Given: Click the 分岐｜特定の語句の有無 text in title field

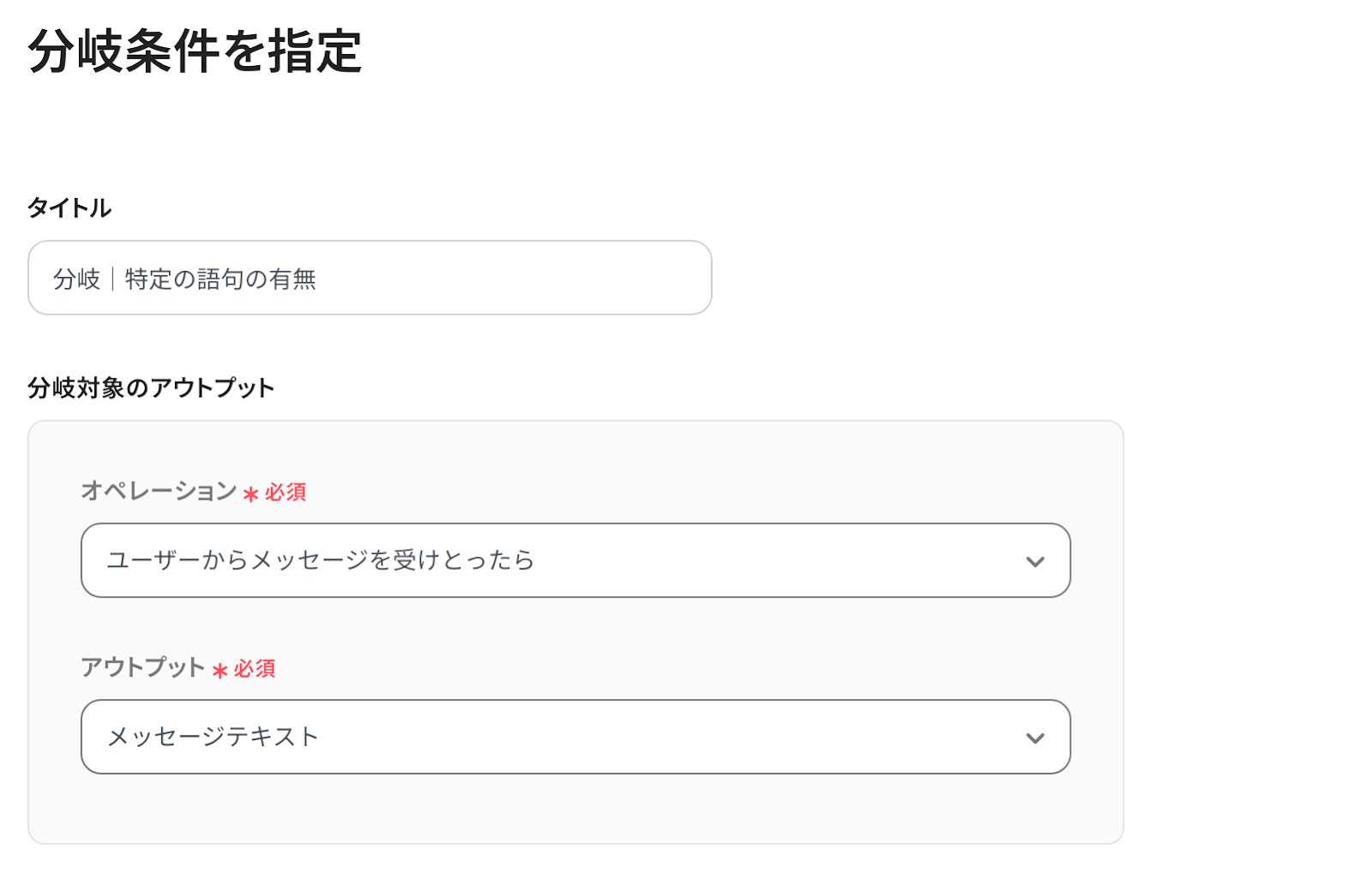Looking at the screenshot, I should (x=184, y=279).
